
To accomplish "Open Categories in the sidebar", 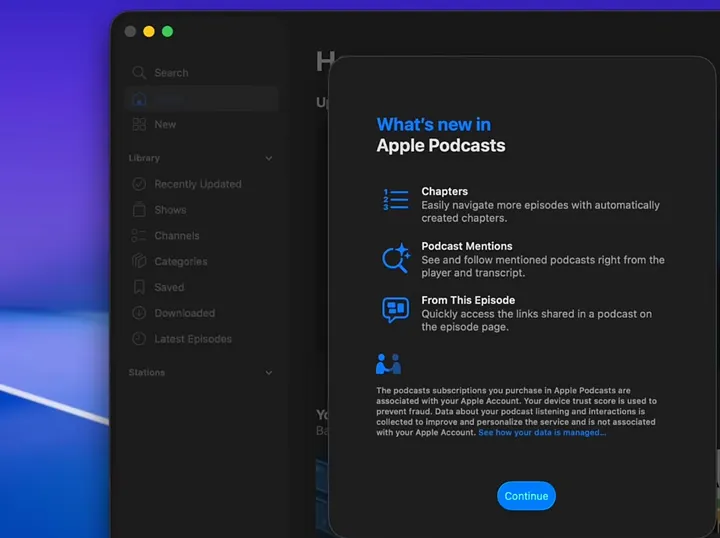I will (202, 261).
